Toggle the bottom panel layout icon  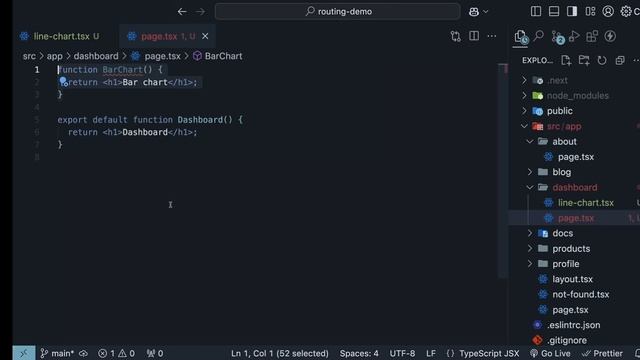(554, 11)
